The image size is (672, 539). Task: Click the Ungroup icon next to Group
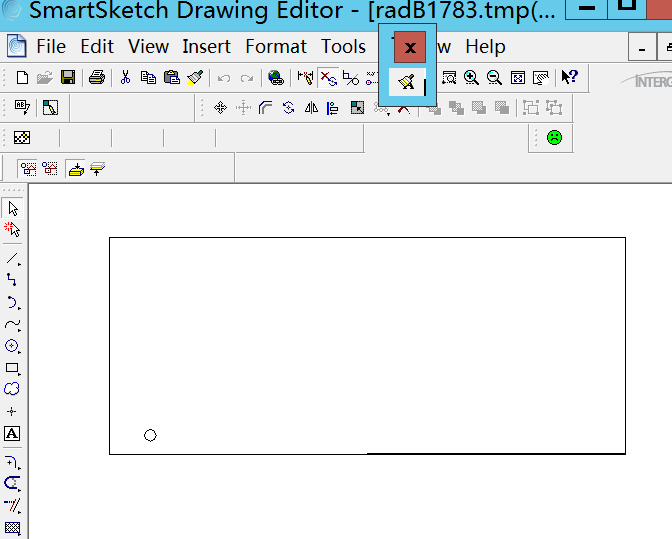[554, 108]
